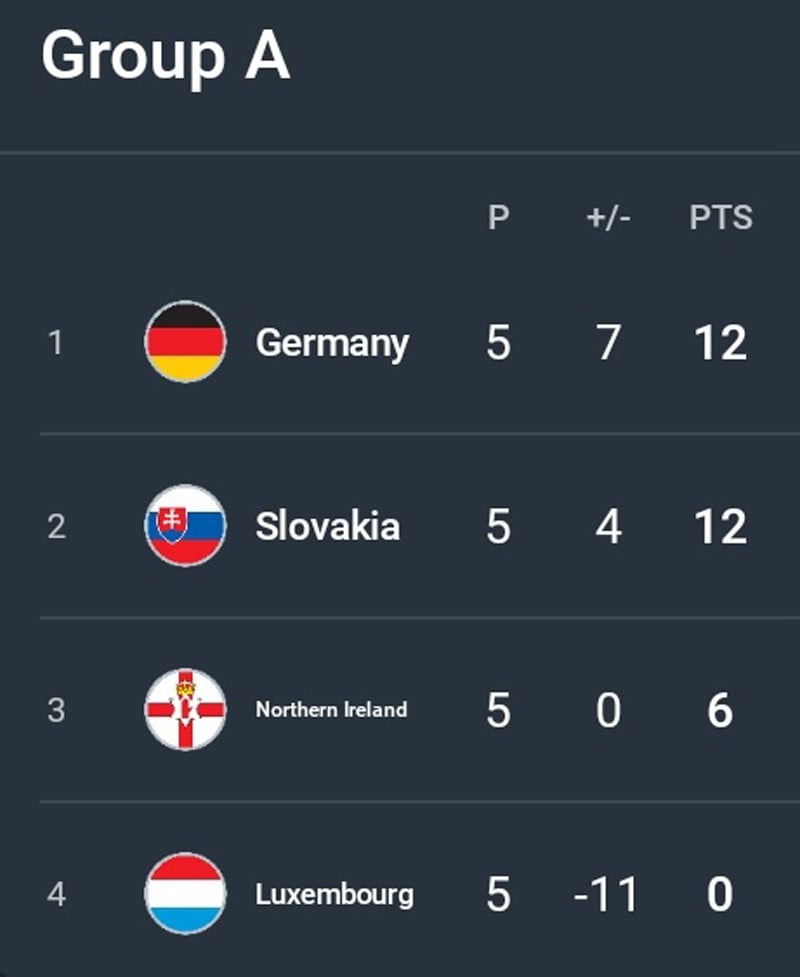This screenshot has height=977, width=800.
Task: Open the Germany team name link
Action: pyautogui.click(x=332, y=343)
